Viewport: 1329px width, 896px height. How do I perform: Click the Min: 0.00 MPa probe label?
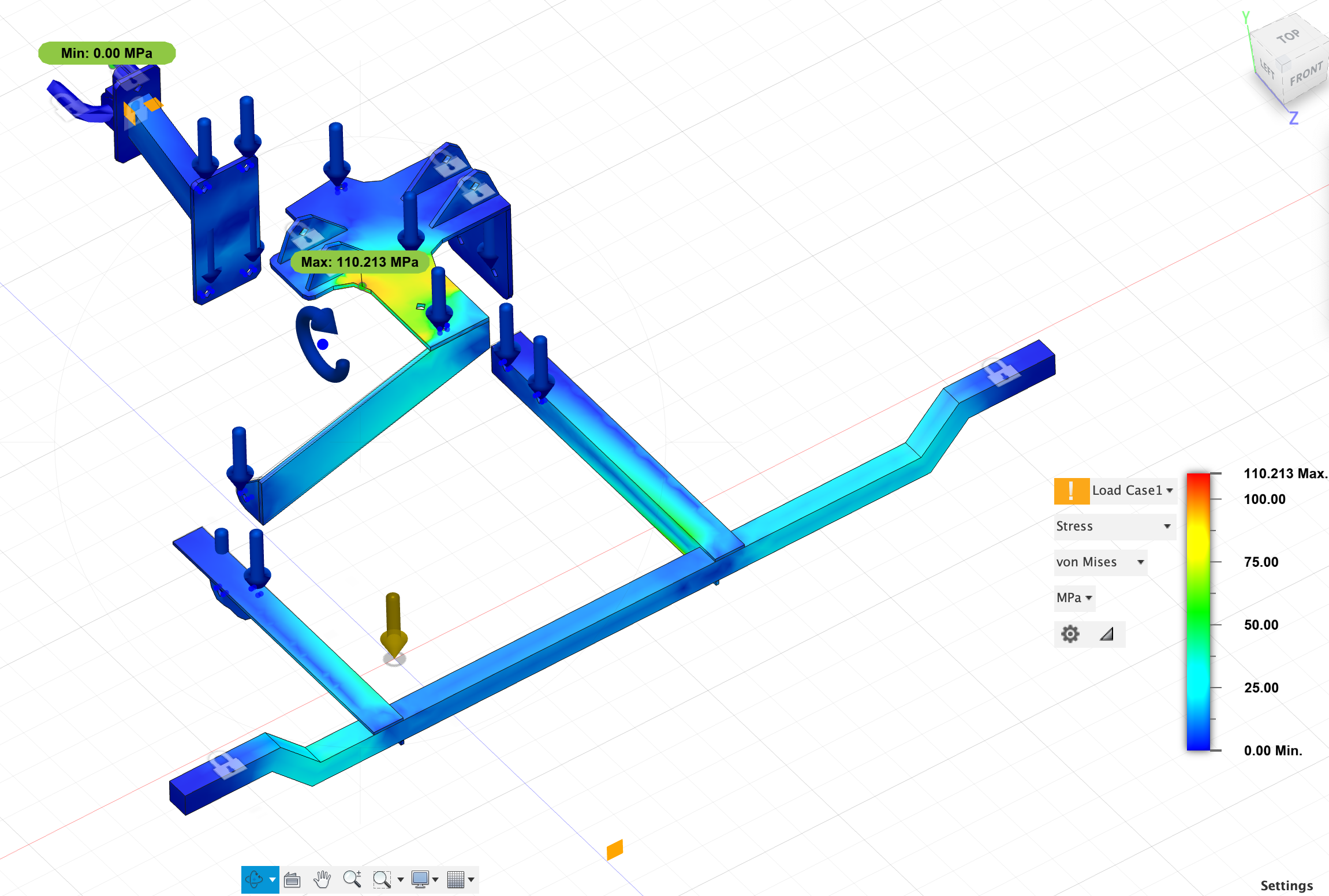coord(107,53)
